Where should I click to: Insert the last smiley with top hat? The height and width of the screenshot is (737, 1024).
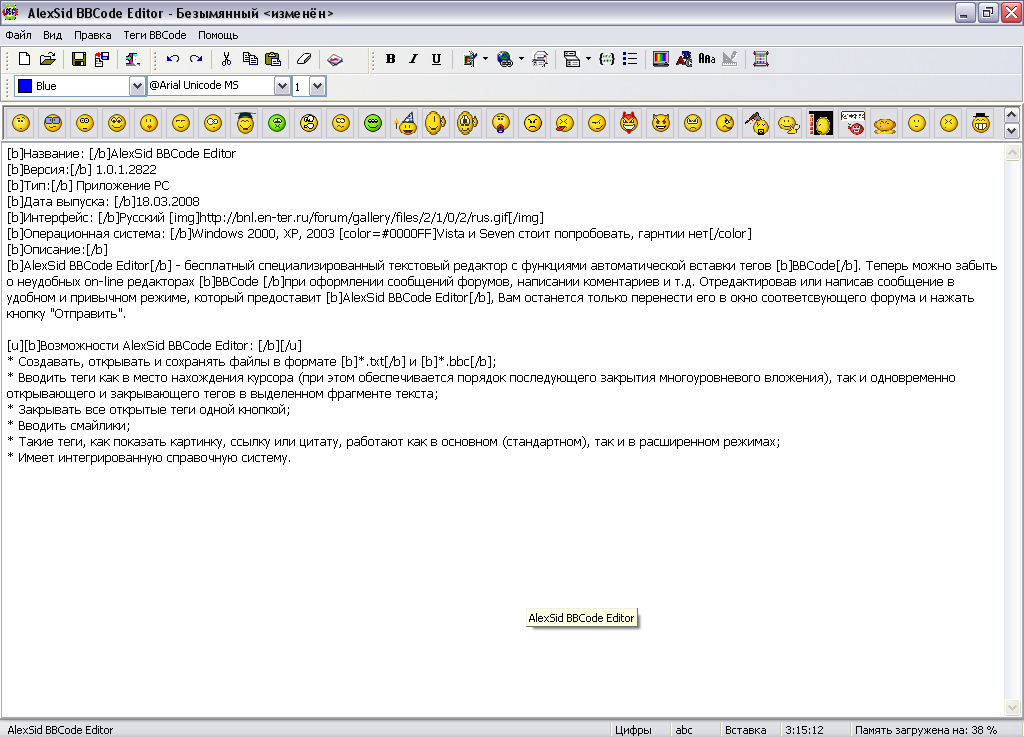click(x=981, y=123)
